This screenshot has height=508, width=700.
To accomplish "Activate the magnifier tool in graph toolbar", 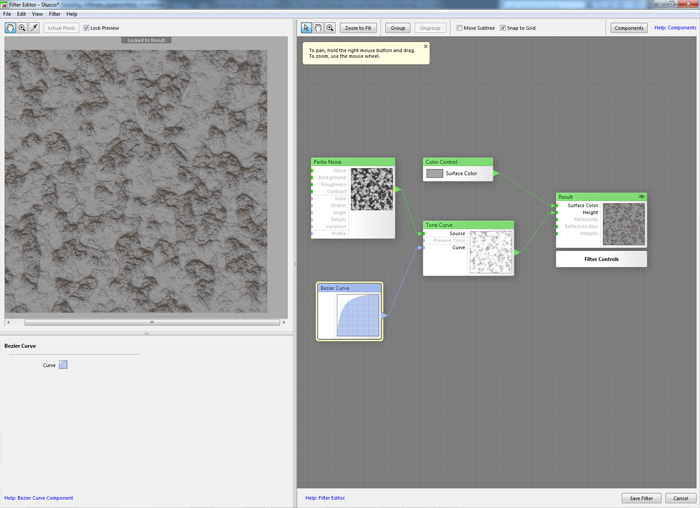I will [330, 28].
